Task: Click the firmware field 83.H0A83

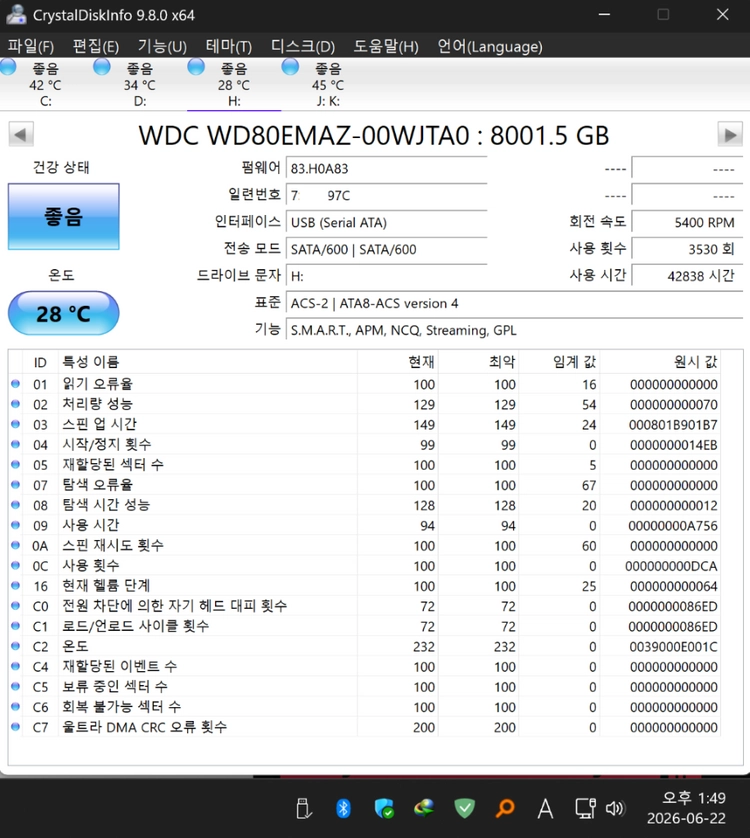Action: [x=386, y=168]
